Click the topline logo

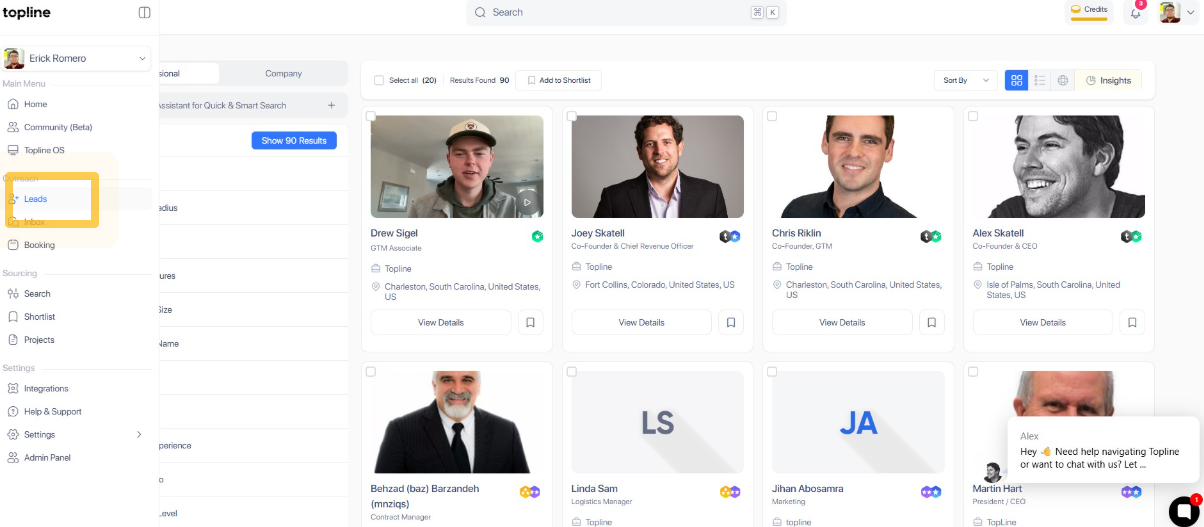tap(26, 13)
